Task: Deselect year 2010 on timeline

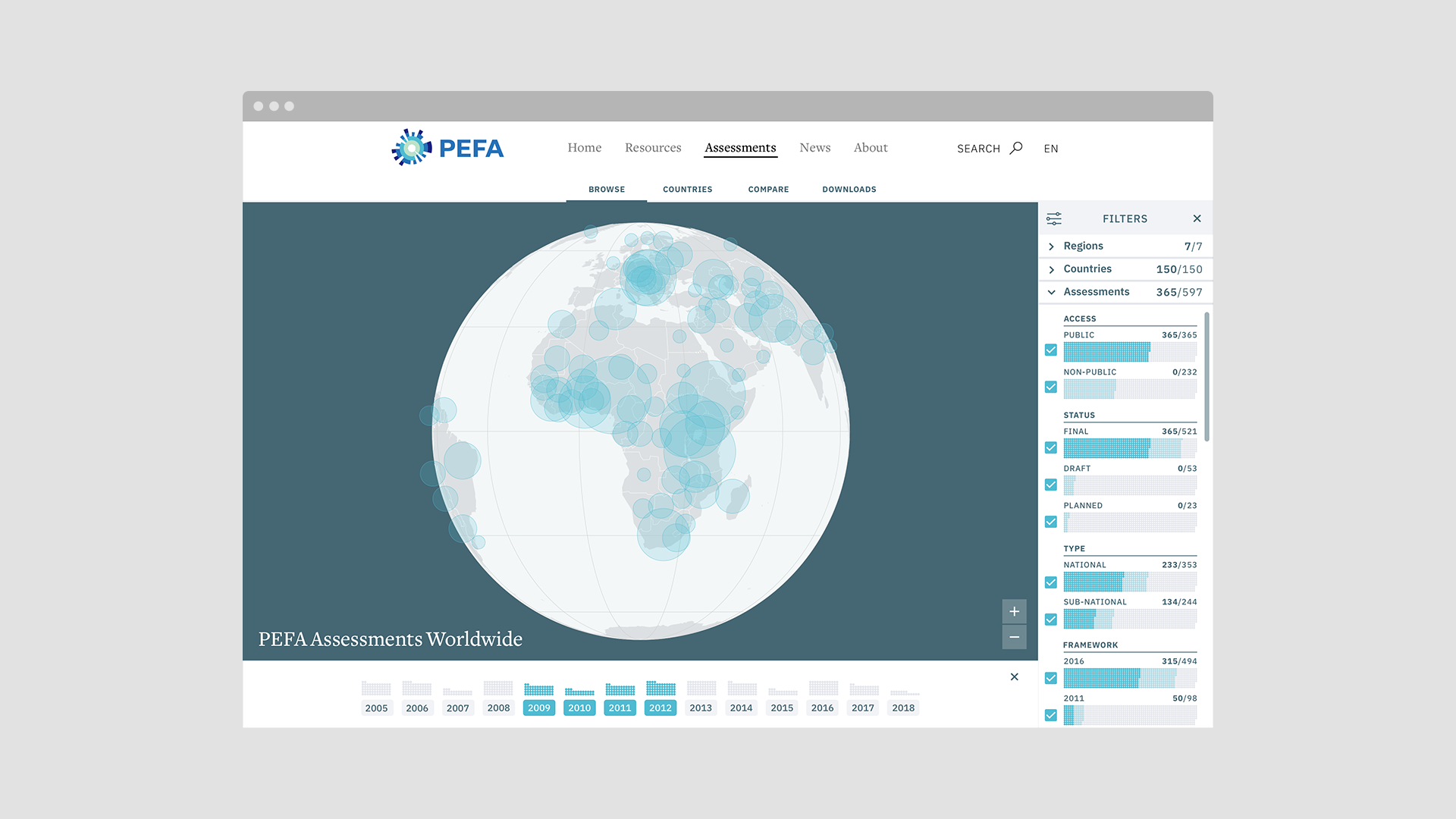Action: 579,708
